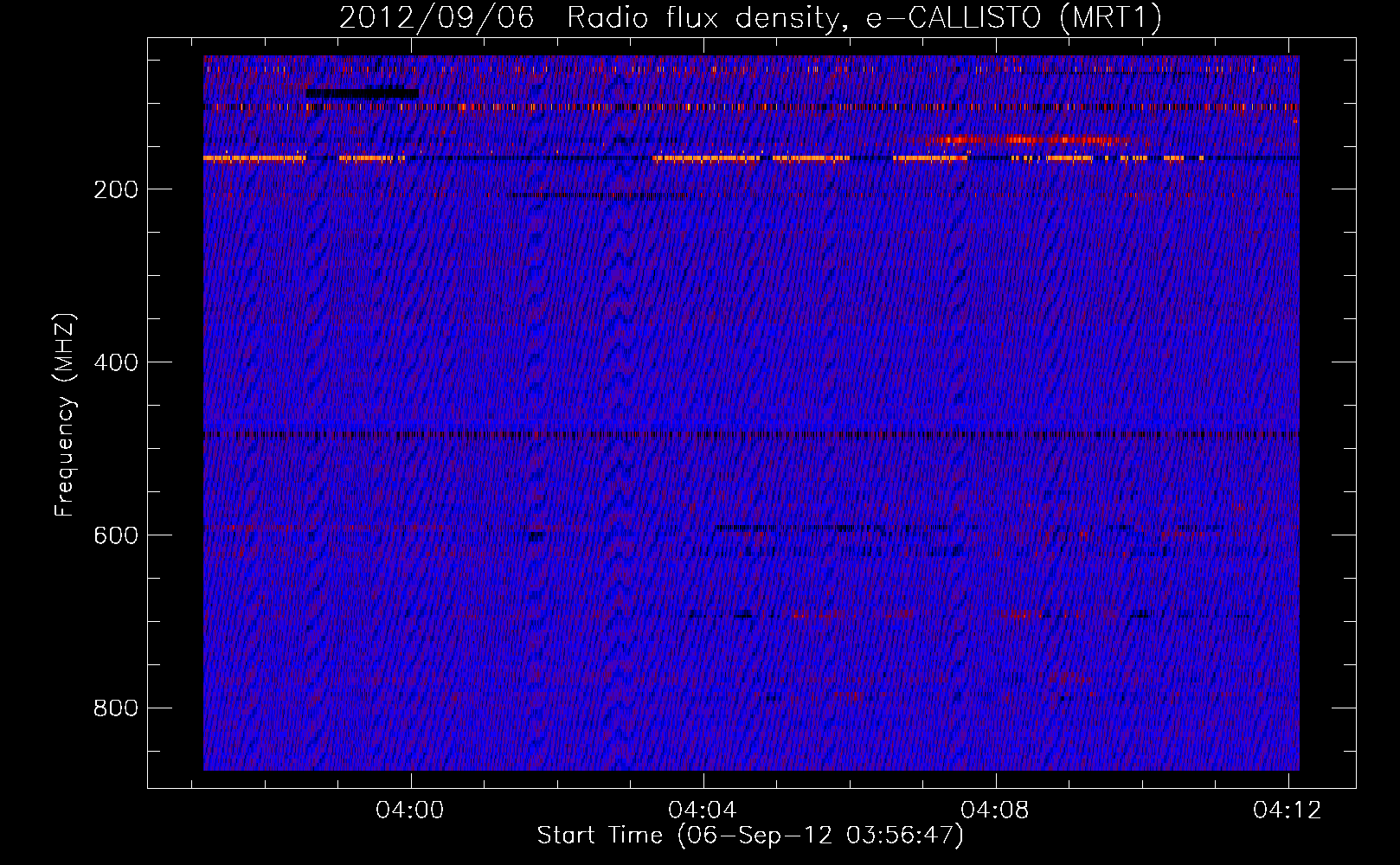This screenshot has width=1400, height=865.
Task: Click the plot title 'Radio flux density, e-CALLISTO (MRT1)'
Action: point(864,18)
